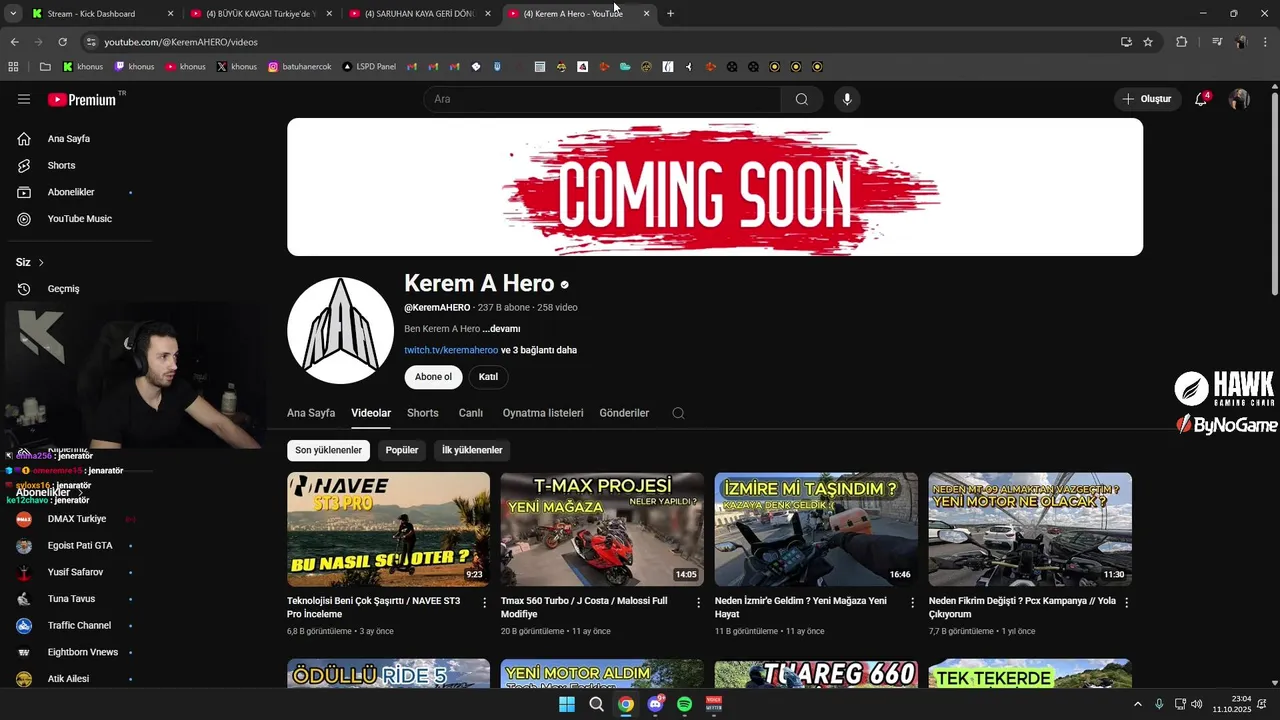Open Kerem A Hero channel avatar

340,330
